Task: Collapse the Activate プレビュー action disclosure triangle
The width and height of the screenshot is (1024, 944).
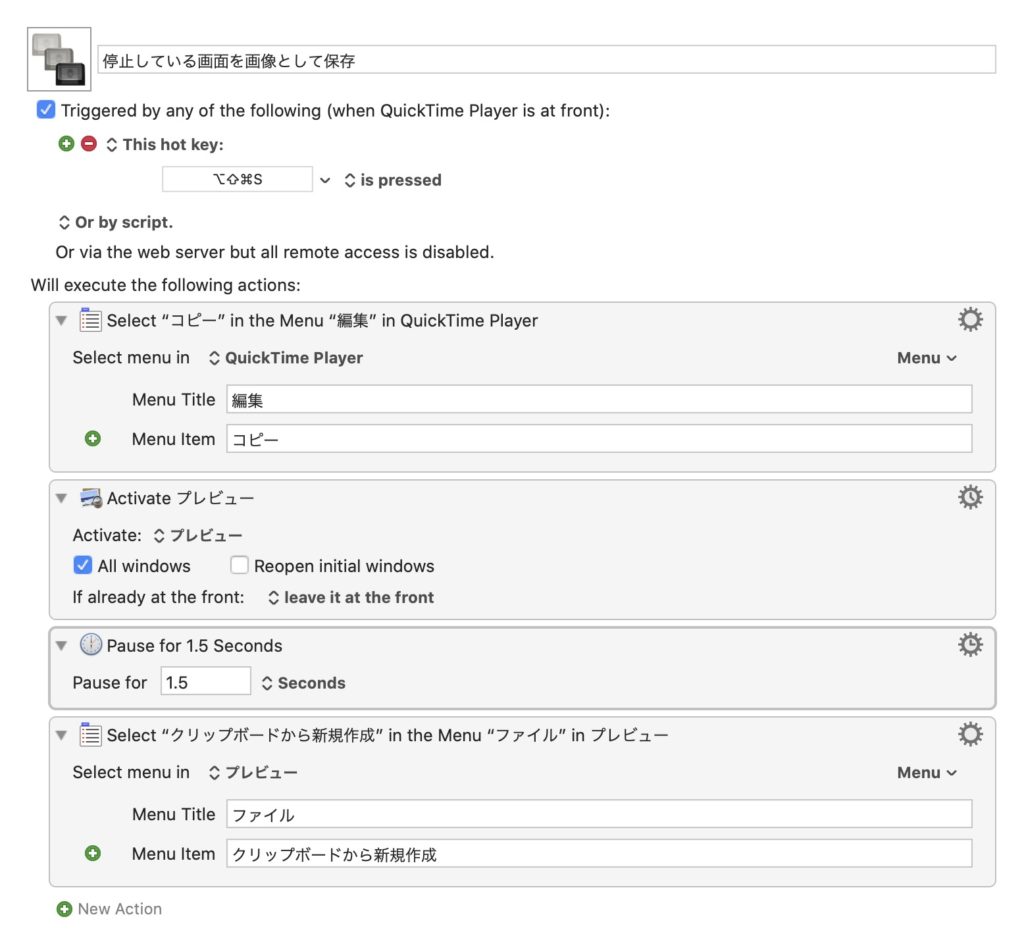Action: point(62,497)
